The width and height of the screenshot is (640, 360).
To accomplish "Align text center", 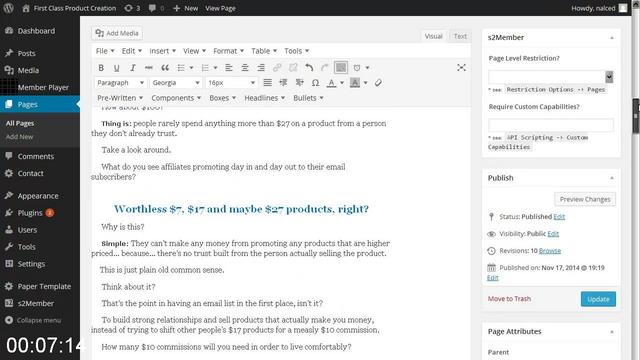I will point(245,68).
